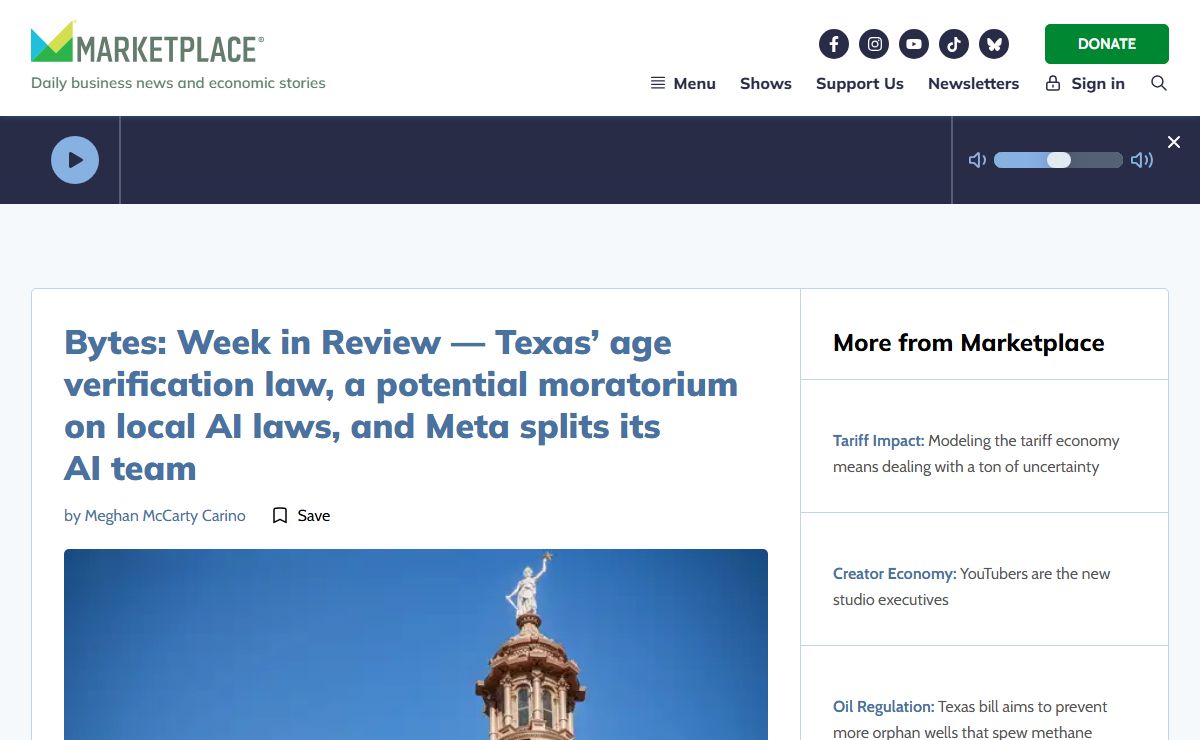
Task: Open the Bytes: Week in Review headline
Action: coord(401,405)
